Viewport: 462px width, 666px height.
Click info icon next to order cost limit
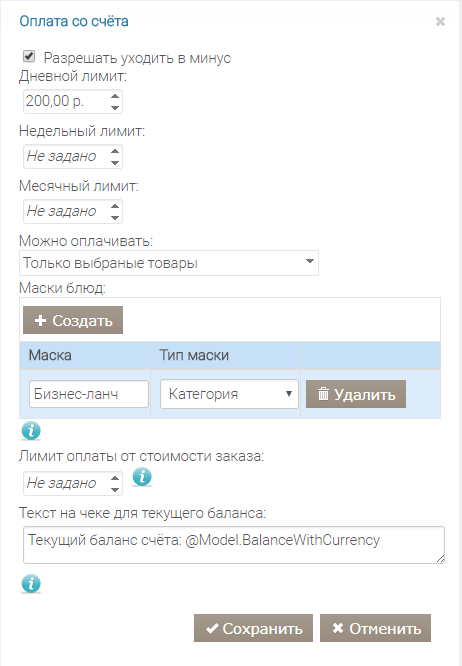click(142, 477)
